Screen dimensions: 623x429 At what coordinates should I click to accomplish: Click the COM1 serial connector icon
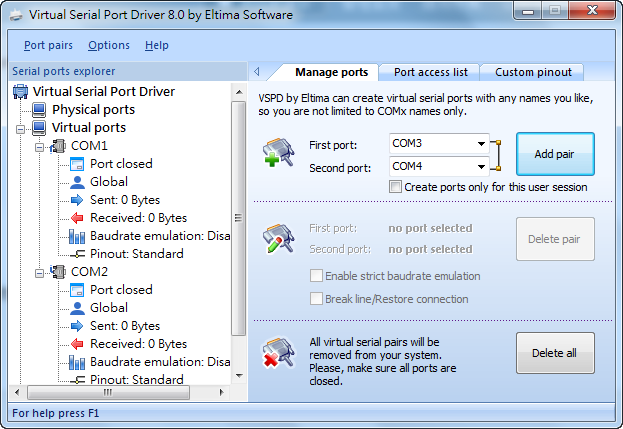pos(58,146)
